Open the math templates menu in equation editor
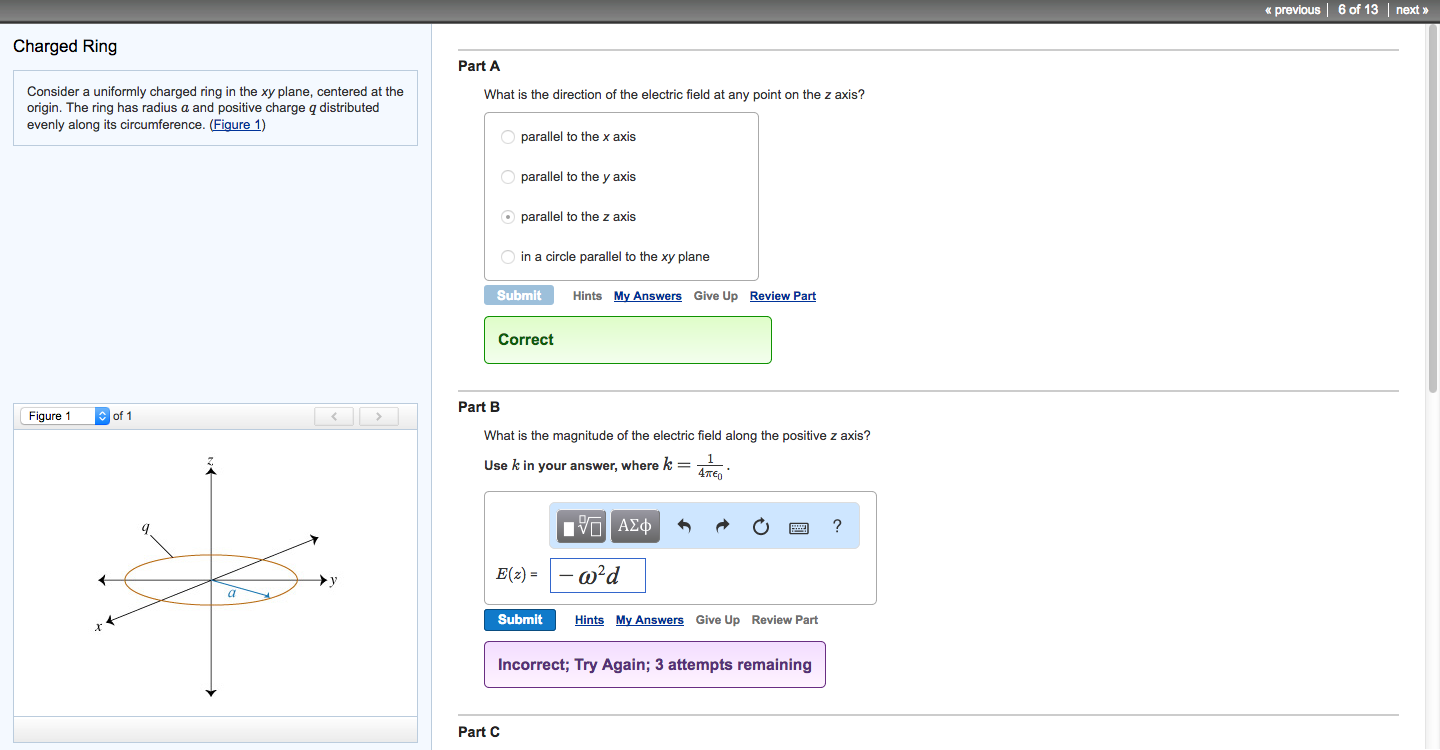Screen dimensions: 1440x750 pyautogui.click(x=580, y=525)
